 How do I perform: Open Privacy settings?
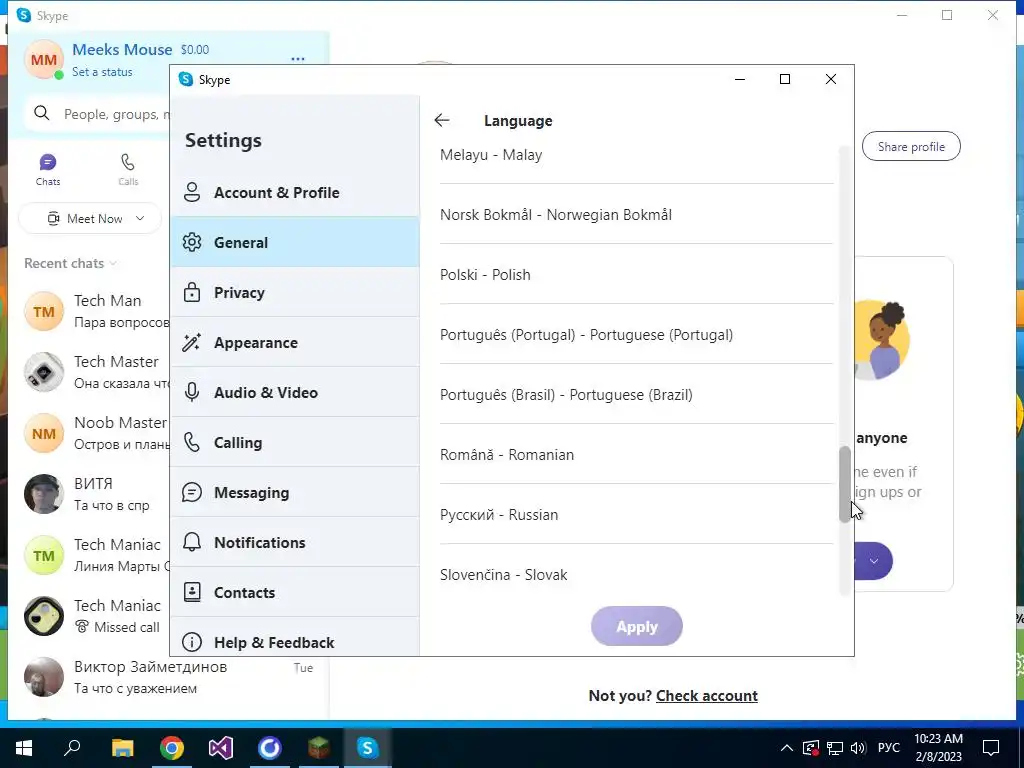click(295, 293)
